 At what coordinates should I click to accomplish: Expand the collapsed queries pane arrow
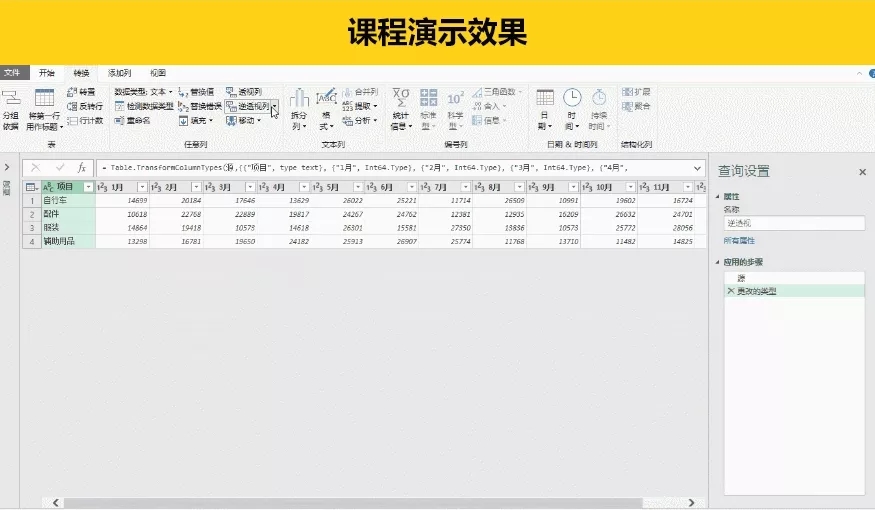pyautogui.click(x=7, y=167)
